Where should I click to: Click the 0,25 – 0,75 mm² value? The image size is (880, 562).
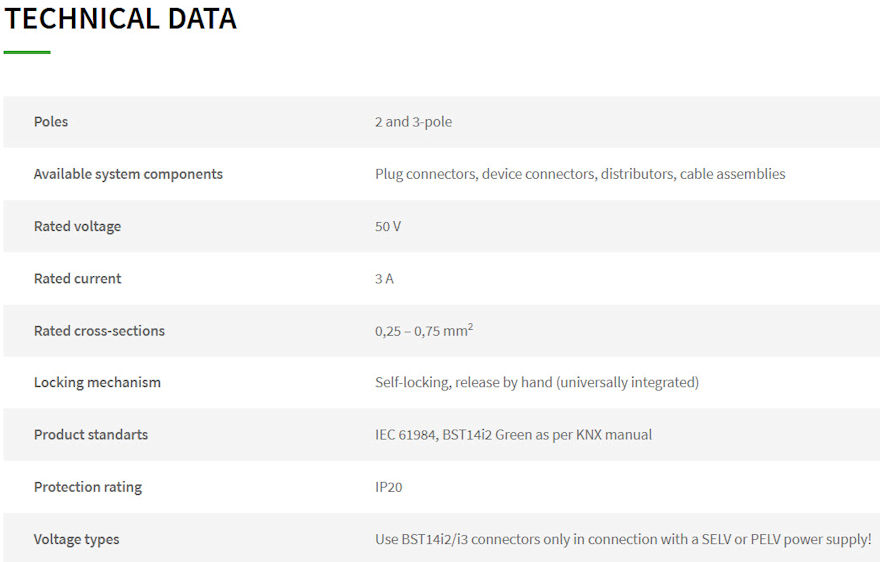click(x=423, y=331)
